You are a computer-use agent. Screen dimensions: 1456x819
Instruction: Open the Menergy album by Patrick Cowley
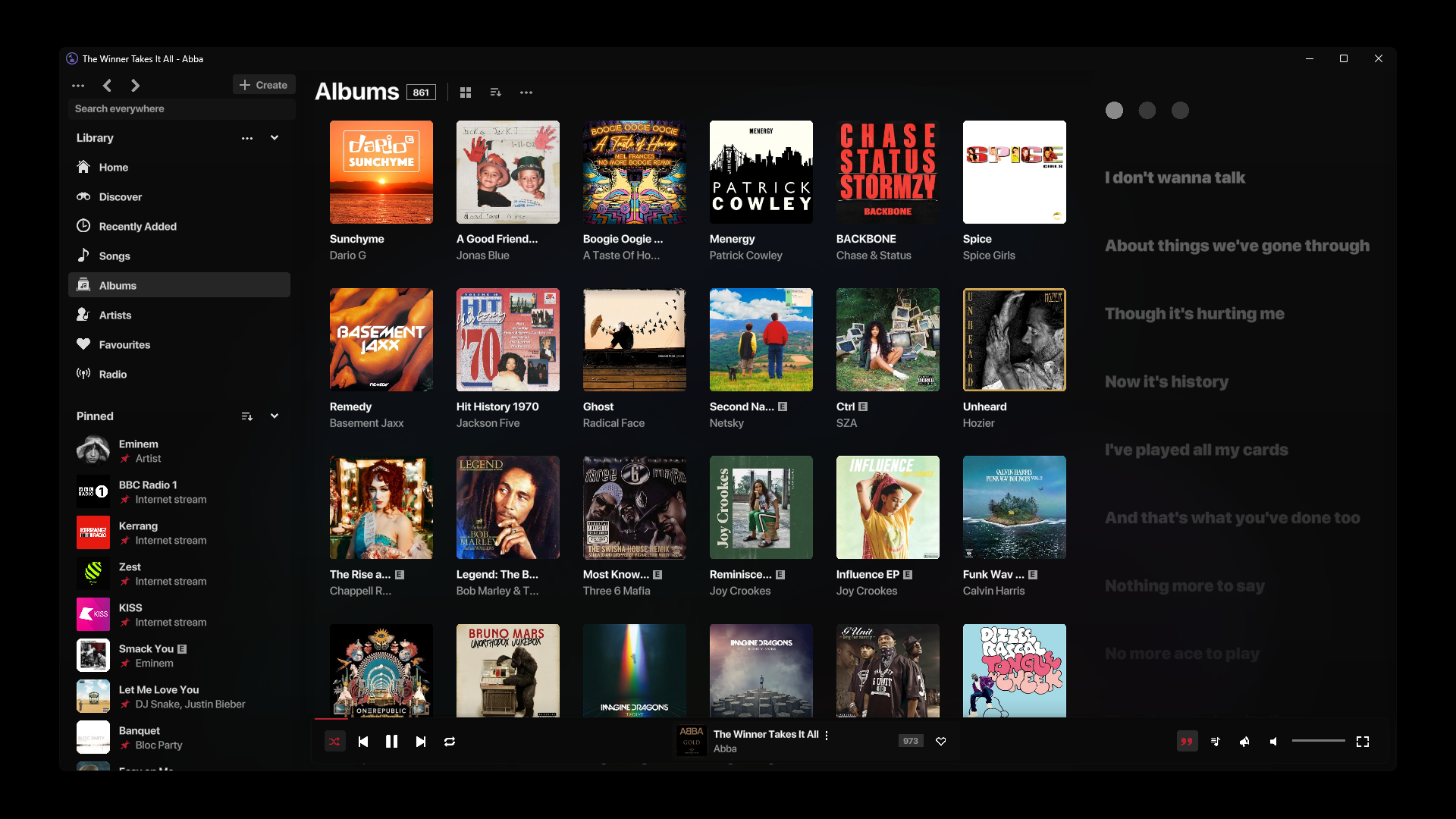[761, 172]
